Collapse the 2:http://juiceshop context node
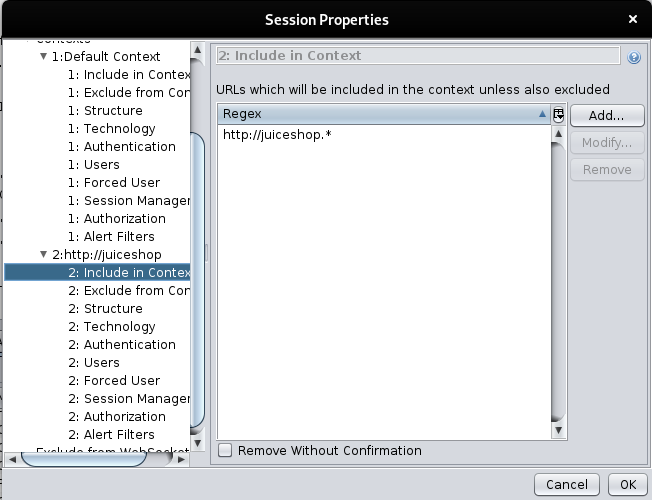 click(x=43, y=255)
